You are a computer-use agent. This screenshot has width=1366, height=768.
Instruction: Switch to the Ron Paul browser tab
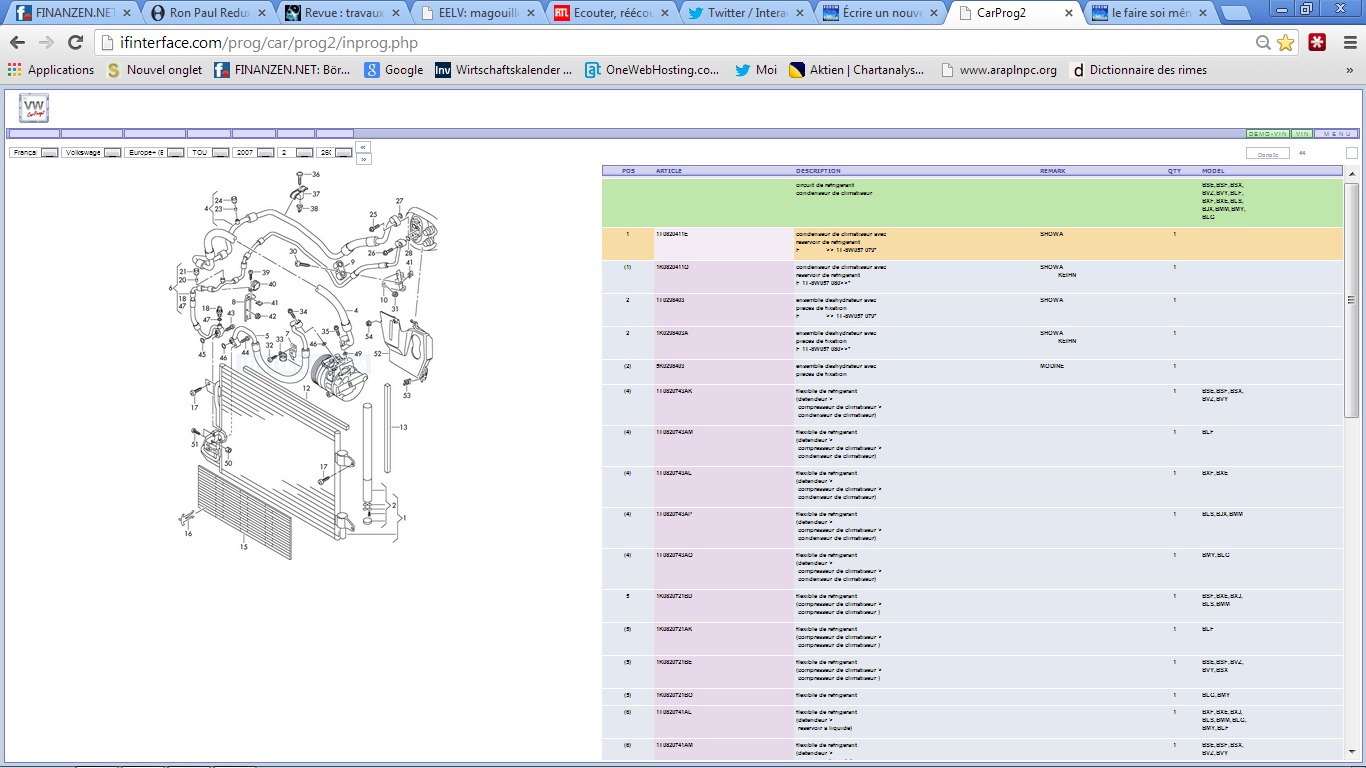pyautogui.click(x=208, y=13)
